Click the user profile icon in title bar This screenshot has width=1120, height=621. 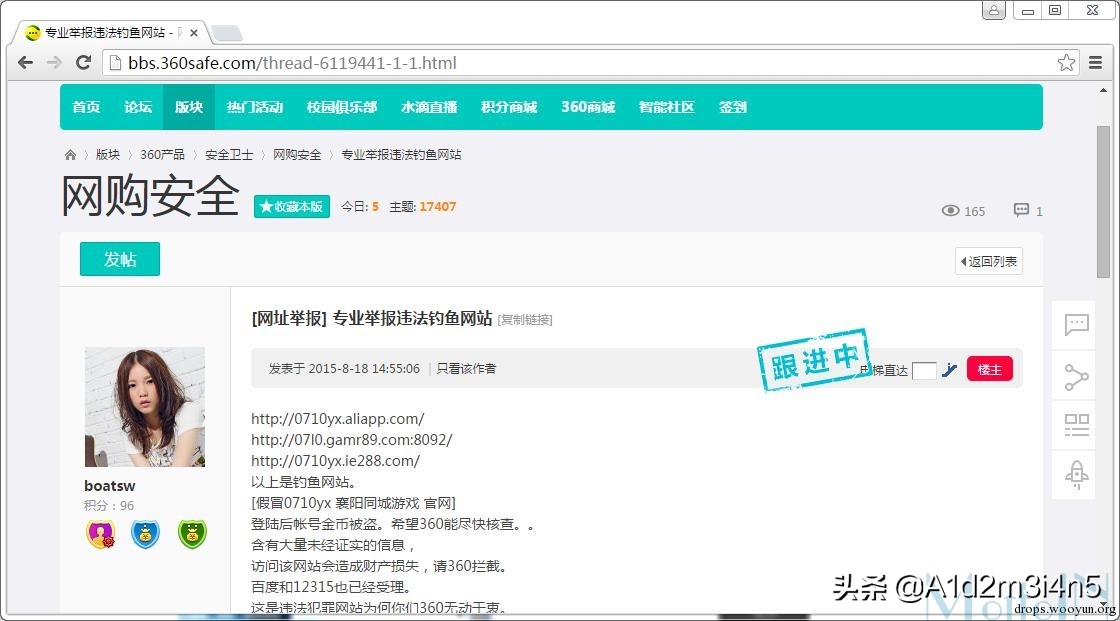[994, 10]
